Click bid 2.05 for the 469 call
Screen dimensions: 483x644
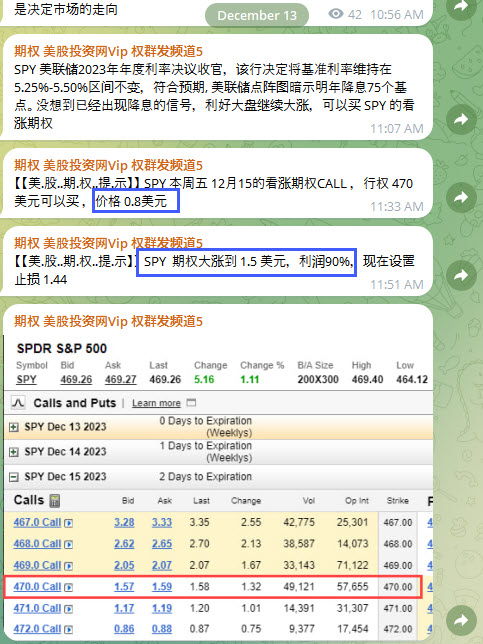point(124,566)
